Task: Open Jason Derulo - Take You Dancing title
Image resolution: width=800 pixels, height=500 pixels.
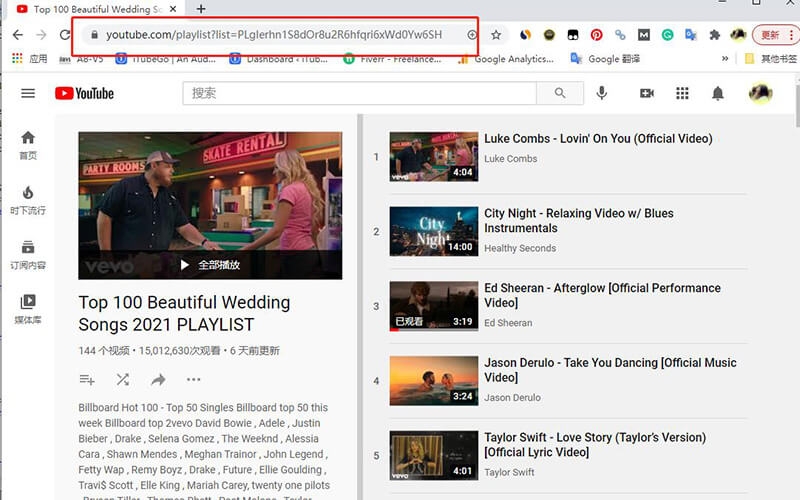Action: 610,370
